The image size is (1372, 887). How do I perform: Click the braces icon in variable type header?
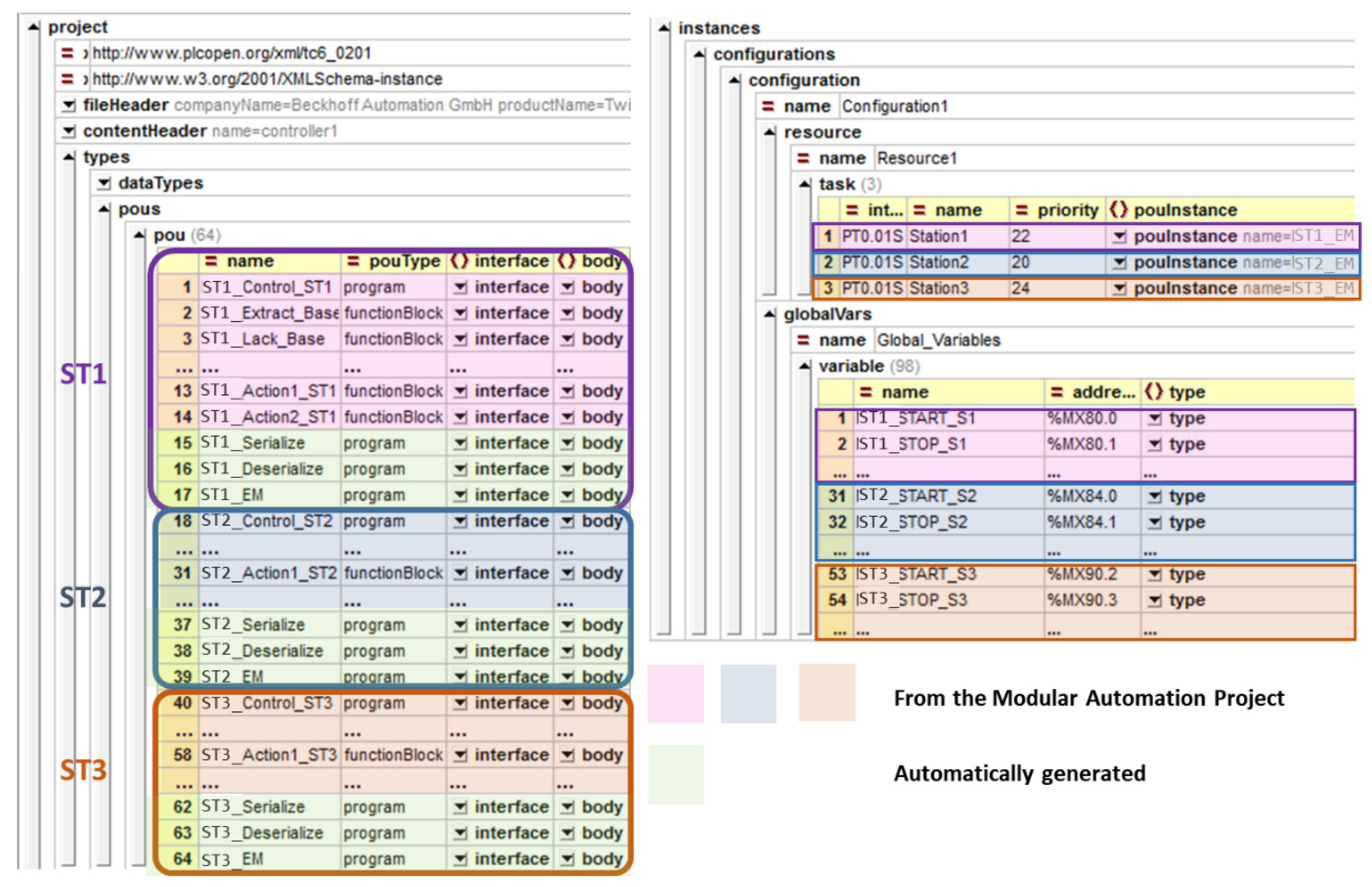click(1154, 392)
